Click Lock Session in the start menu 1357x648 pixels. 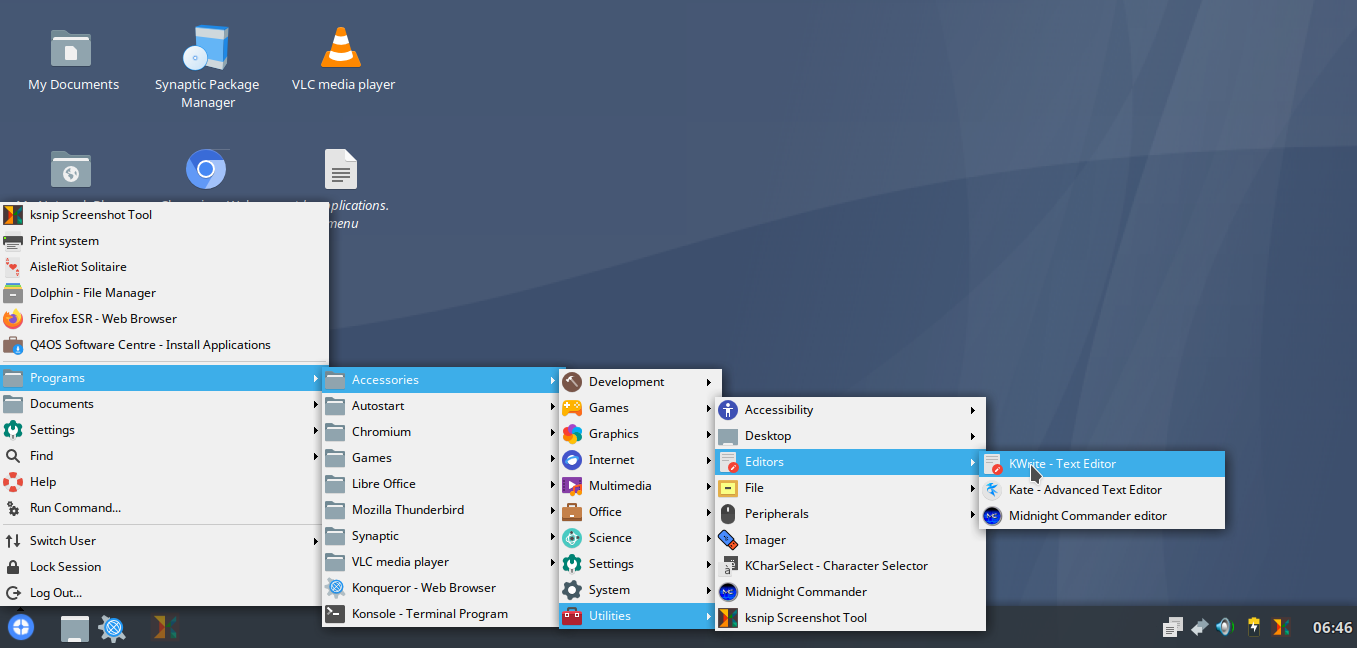pyautogui.click(x=65, y=567)
